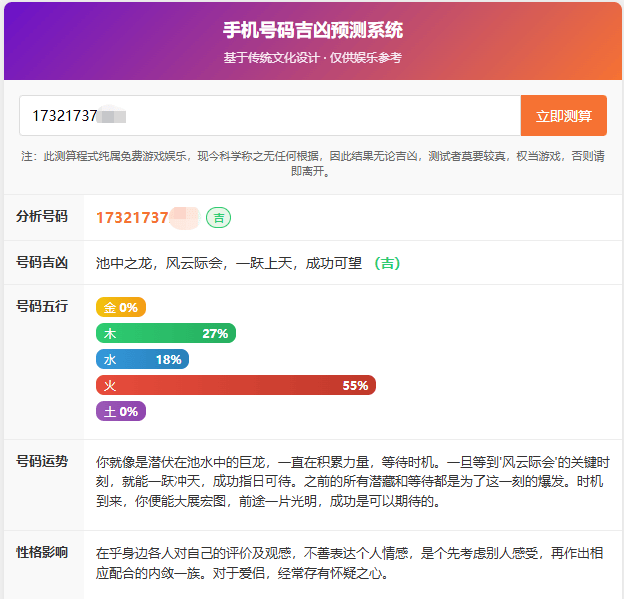The width and height of the screenshot is (624, 599).
Task: Select the 木 27% green bar
Action: tap(166, 333)
